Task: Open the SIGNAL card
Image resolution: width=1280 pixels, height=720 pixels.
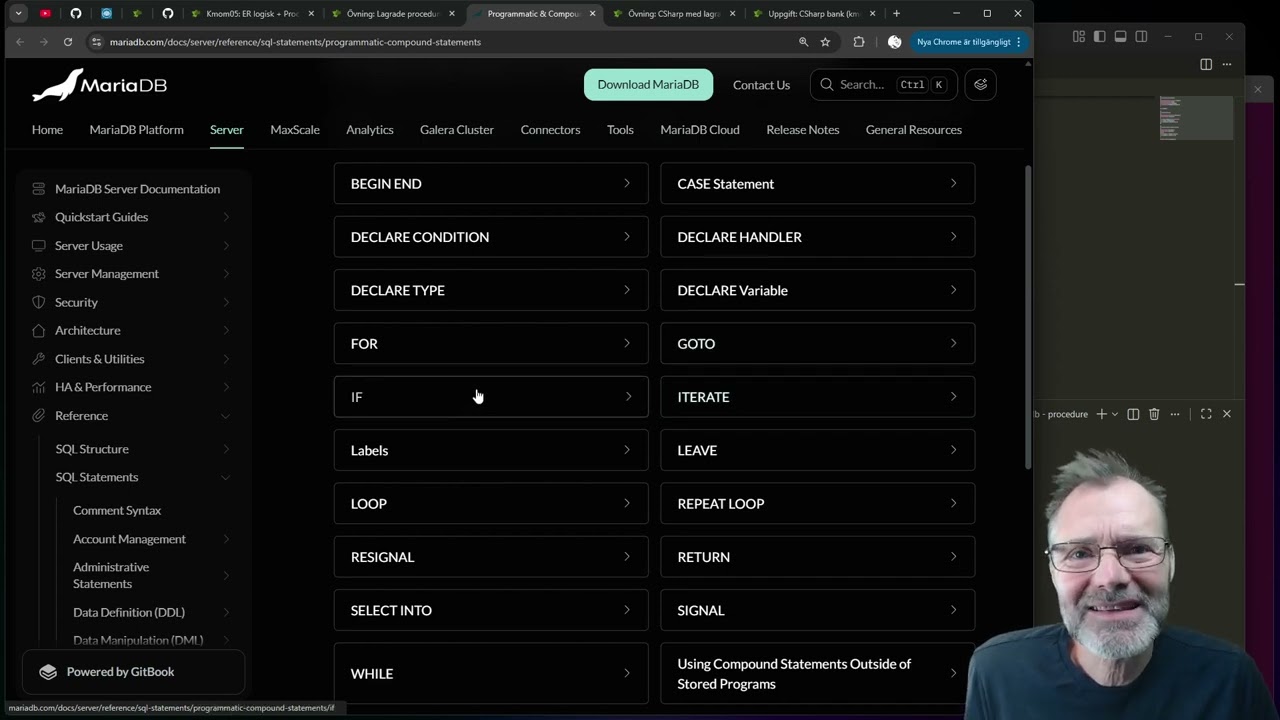Action: pos(818,610)
